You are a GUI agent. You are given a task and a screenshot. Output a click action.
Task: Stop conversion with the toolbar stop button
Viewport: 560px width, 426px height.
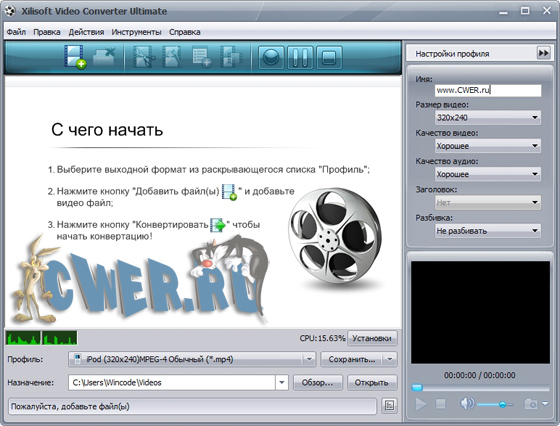pos(329,57)
